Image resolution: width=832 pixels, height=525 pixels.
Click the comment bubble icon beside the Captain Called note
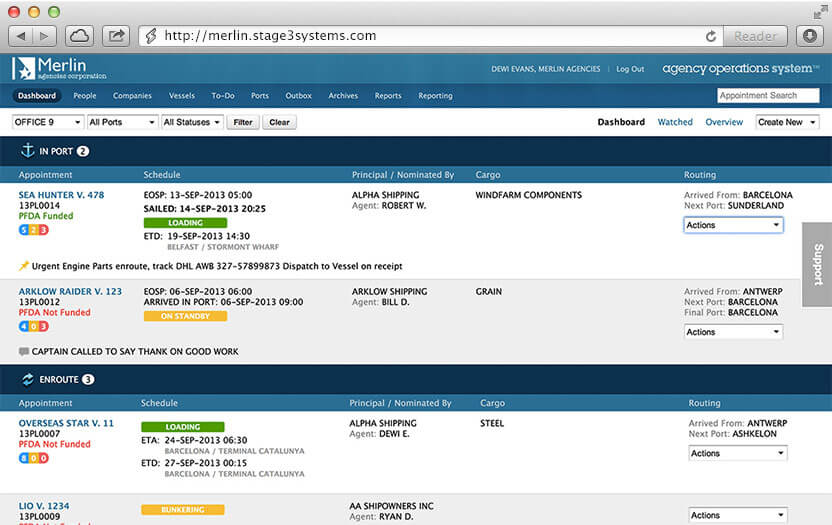(24, 352)
